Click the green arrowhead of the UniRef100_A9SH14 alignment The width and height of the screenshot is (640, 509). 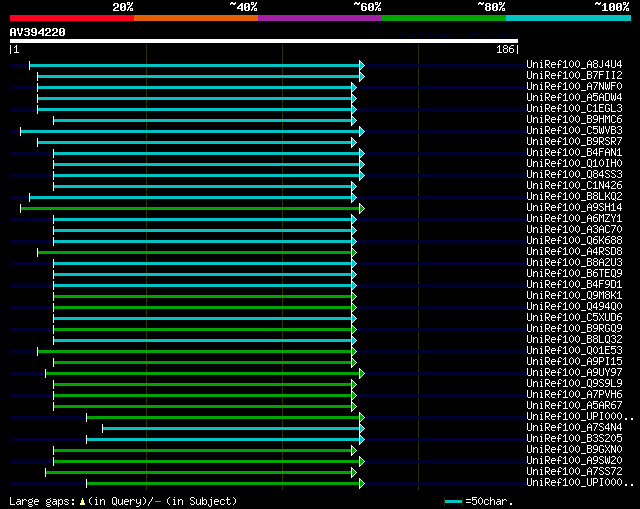[362, 209]
